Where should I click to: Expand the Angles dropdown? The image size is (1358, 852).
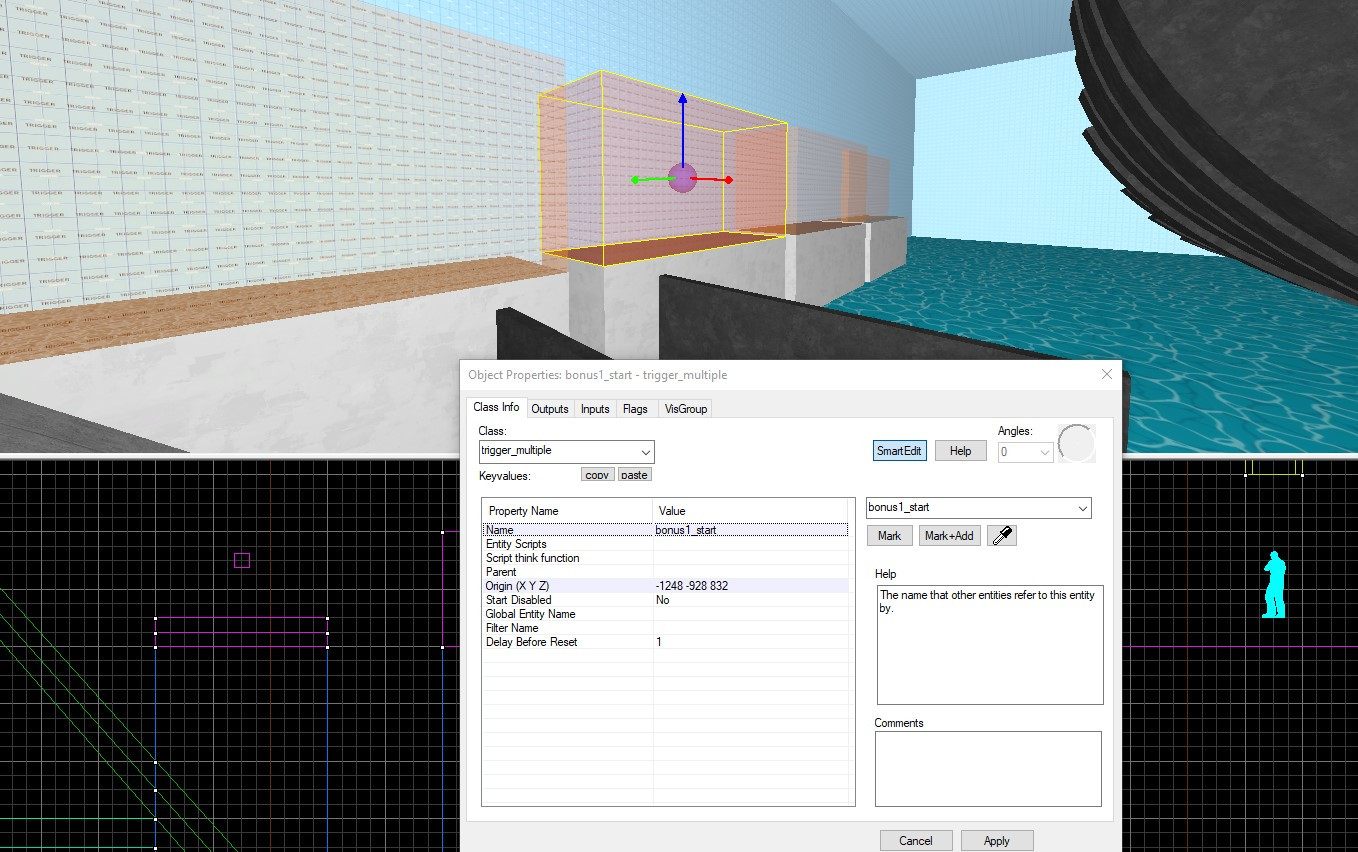1044,453
